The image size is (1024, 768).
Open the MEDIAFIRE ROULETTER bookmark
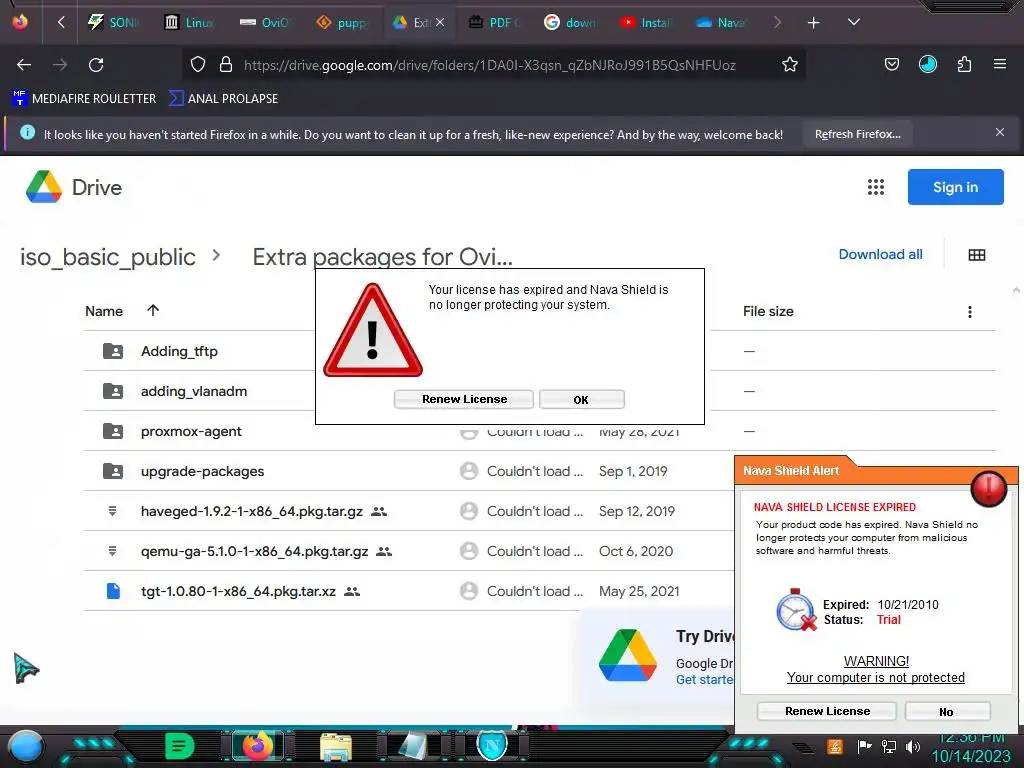click(84, 99)
